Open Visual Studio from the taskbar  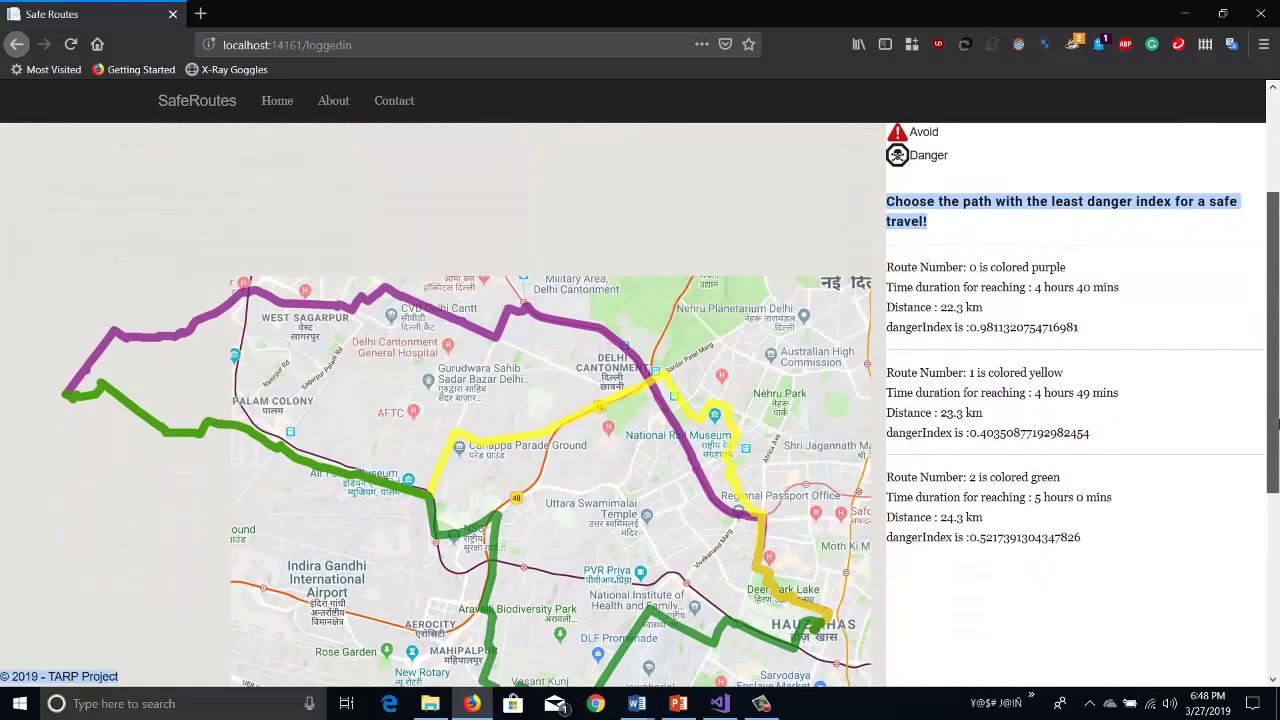pyautogui.click(x=720, y=703)
